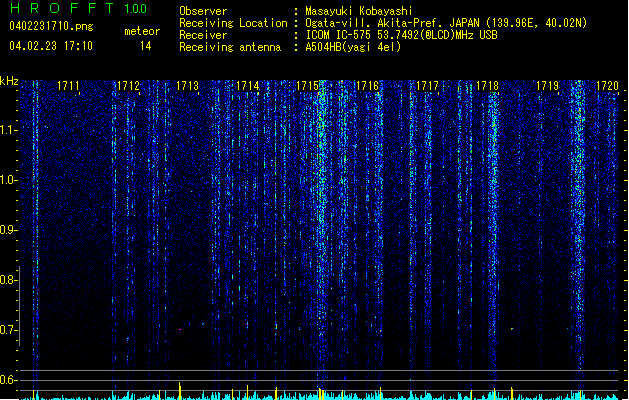Image resolution: width=629 pixels, height=400 pixels.
Task: Click the 1719 time marker
Action: pyautogui.click(x=548, y=86)
